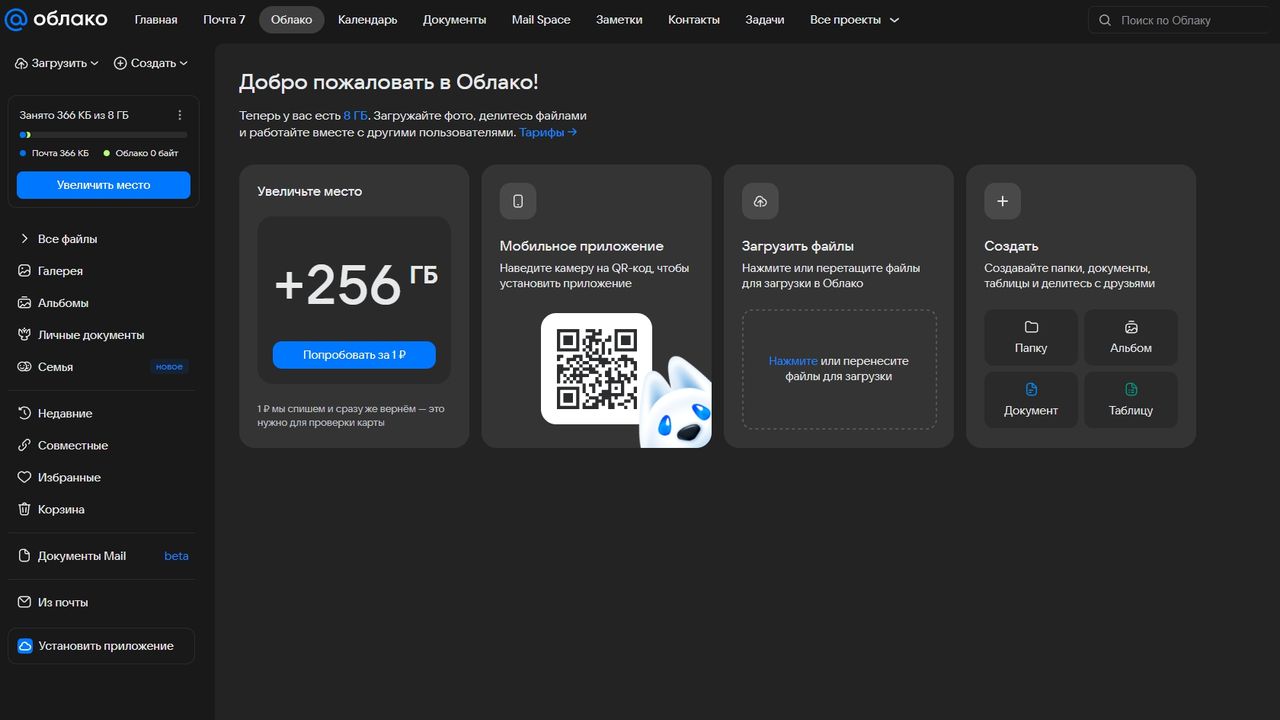Click the phone icon on Мобильное приложение card
Screen dimensions: 1280x720
point(518,201)
